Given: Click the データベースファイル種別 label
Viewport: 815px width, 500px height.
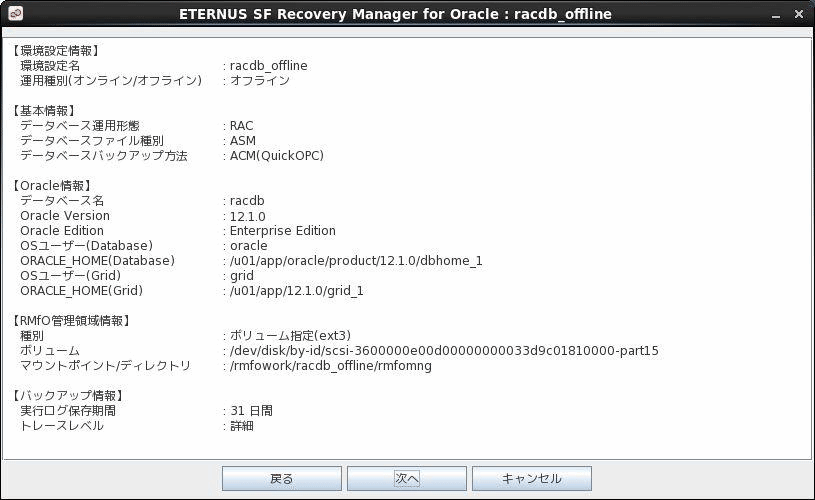Looking at the screenshot, I should pyautogui.click(x=91, y=141).
